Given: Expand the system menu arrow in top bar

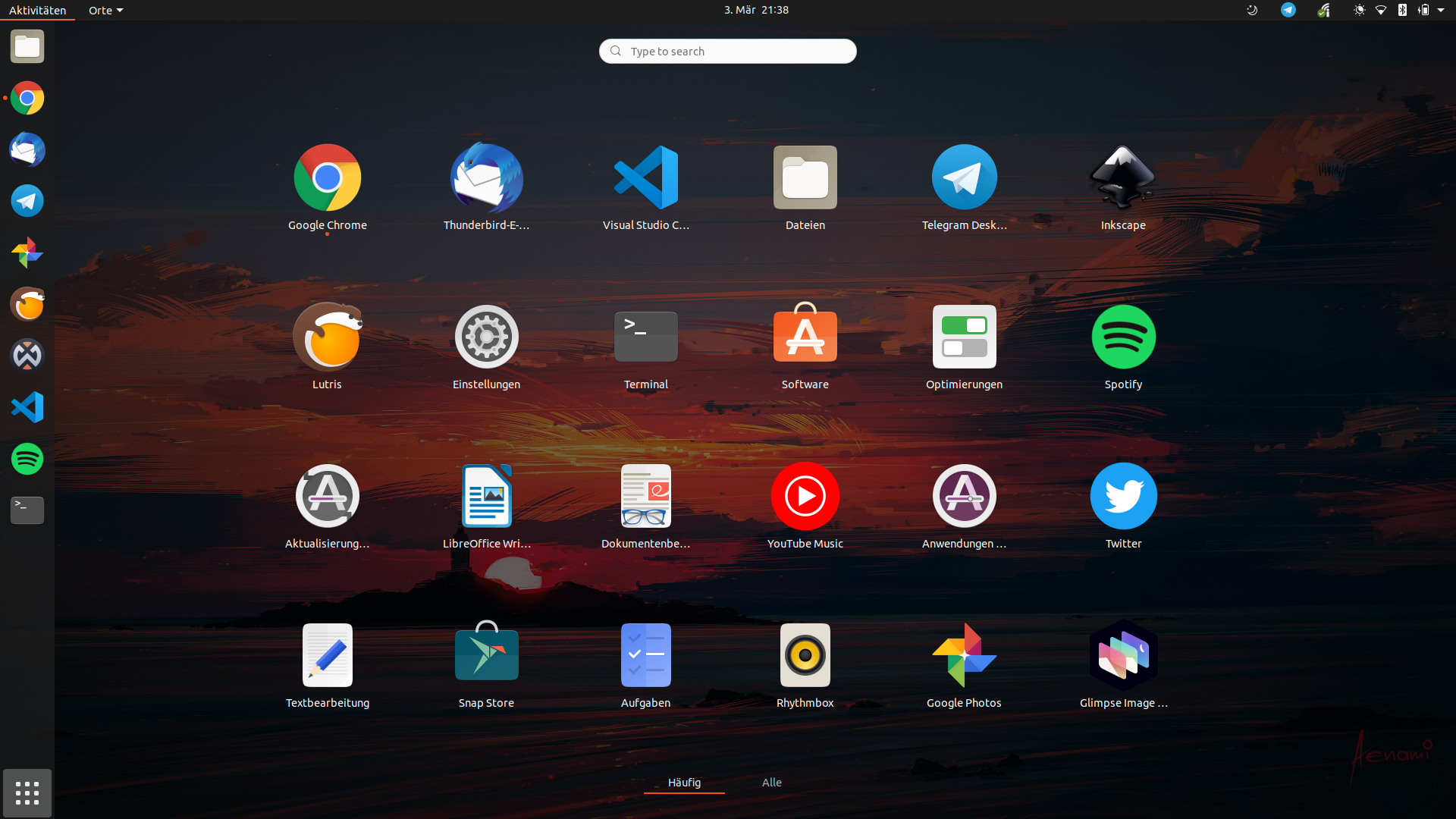Looking at the screenshot, I should click(1441, 10).
